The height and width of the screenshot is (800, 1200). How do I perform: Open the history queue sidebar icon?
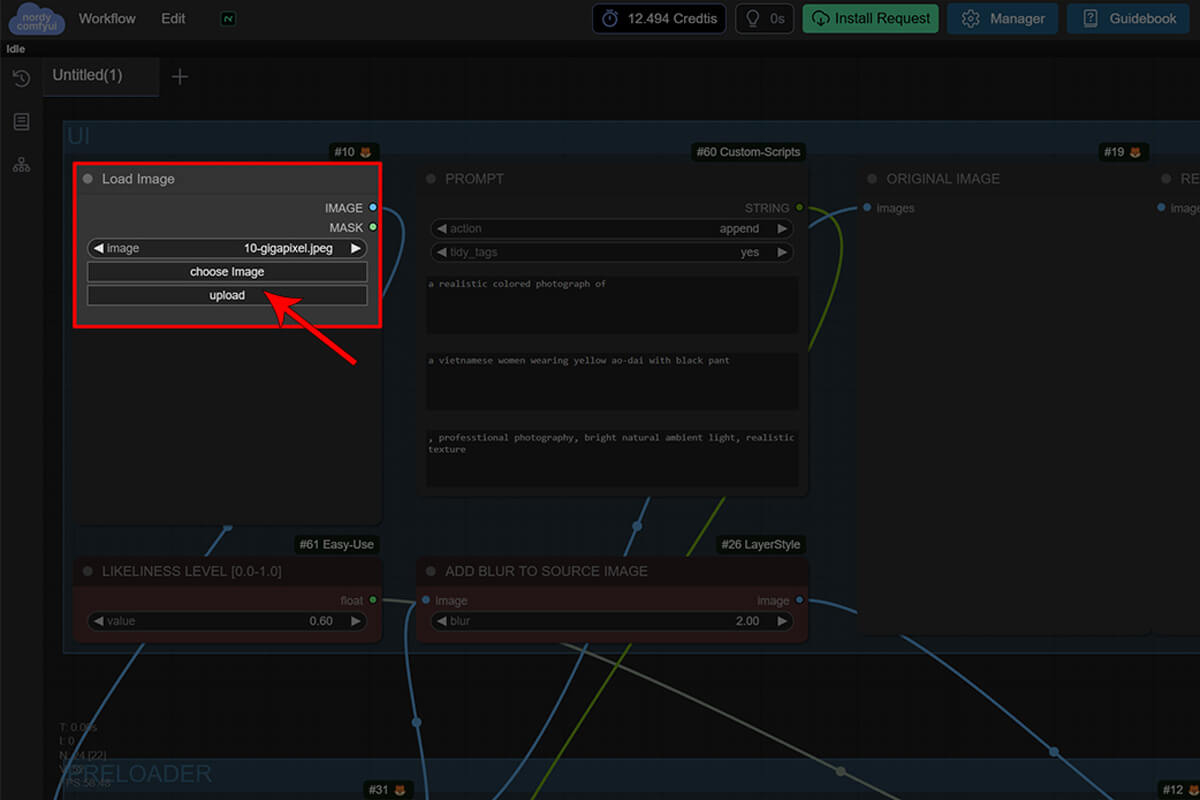[x=21, y=78]
